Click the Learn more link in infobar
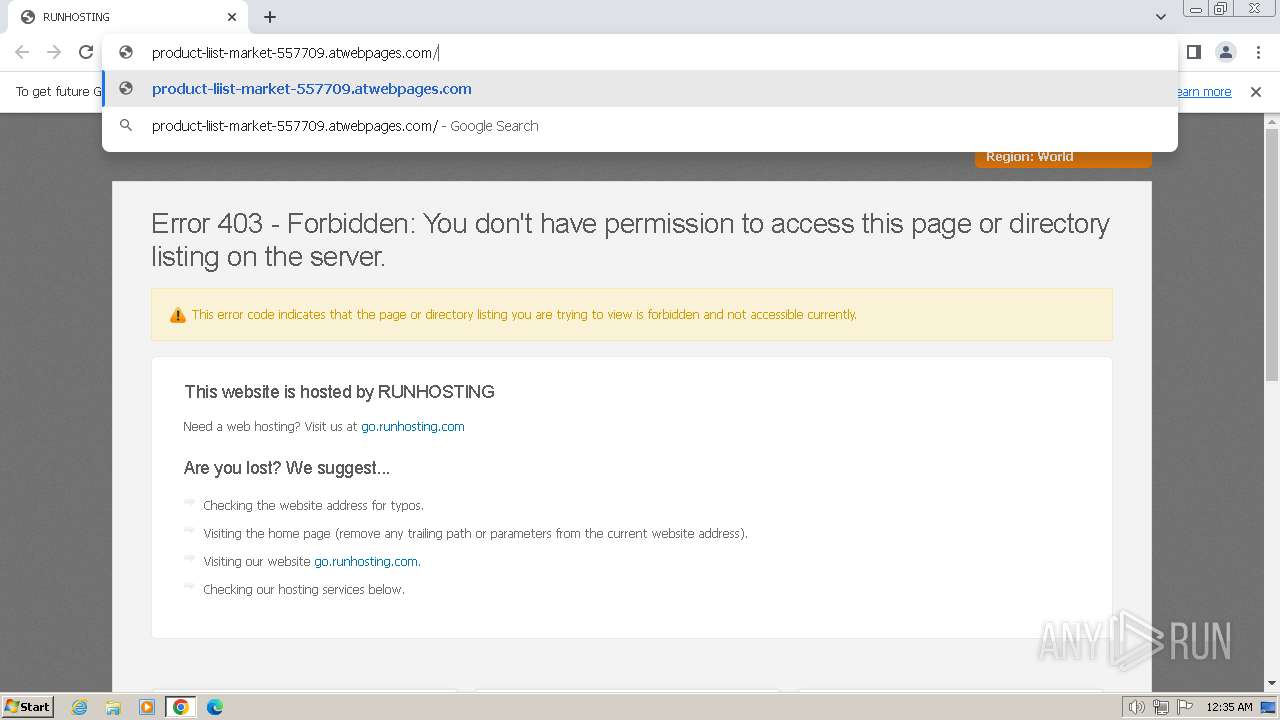This screenshot has width=1280, height=720. coord(1204,92)
